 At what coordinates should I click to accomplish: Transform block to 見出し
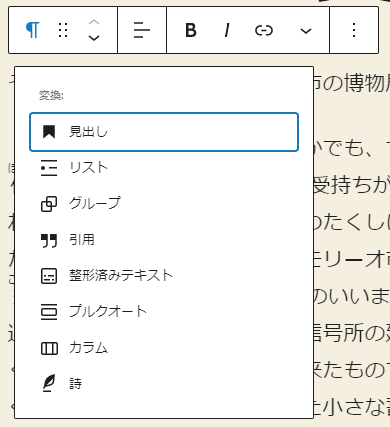(x=164, y=132)
